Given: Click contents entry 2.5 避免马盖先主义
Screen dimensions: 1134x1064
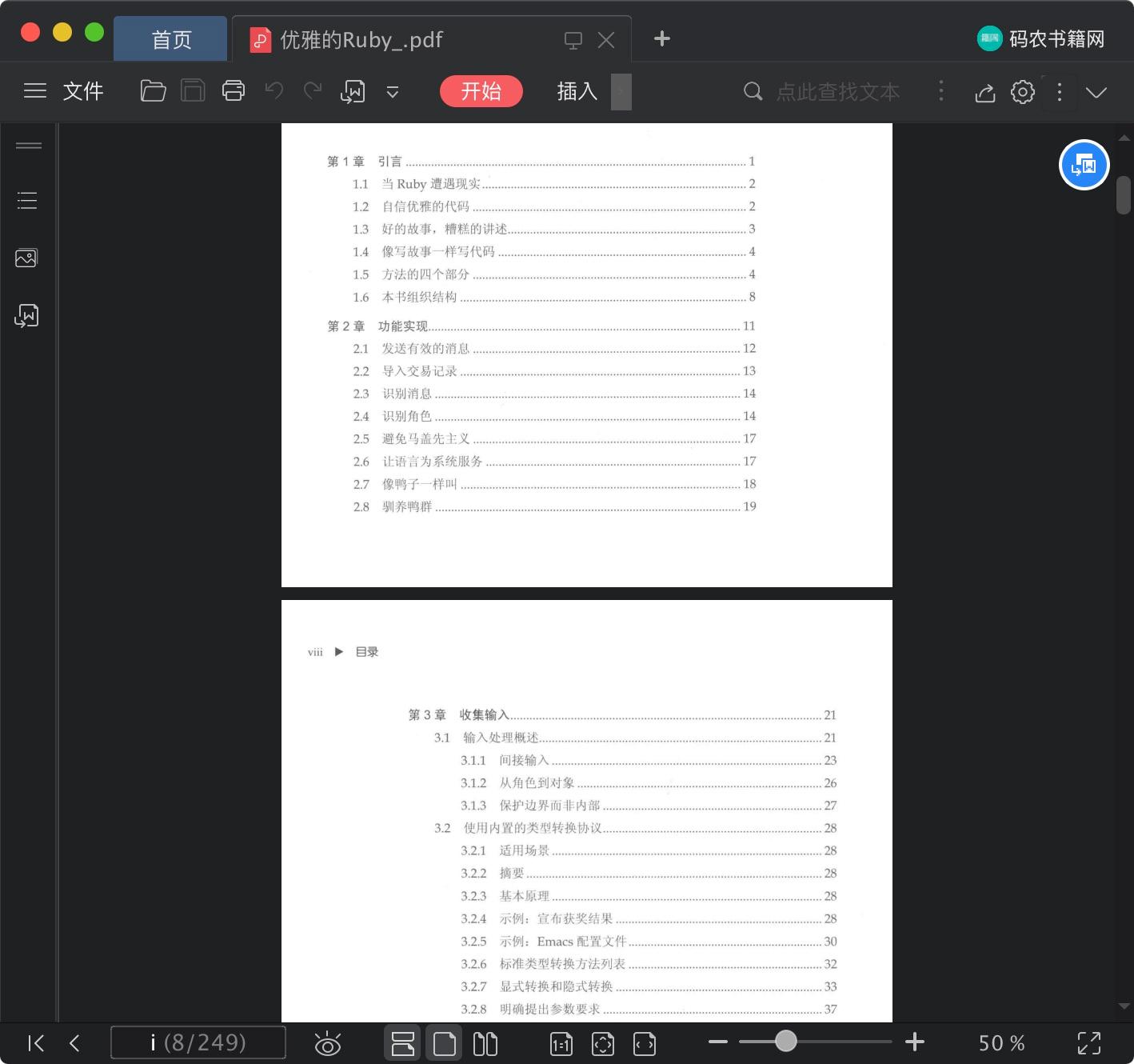Looking at the screenshot, I should point(553,439).
